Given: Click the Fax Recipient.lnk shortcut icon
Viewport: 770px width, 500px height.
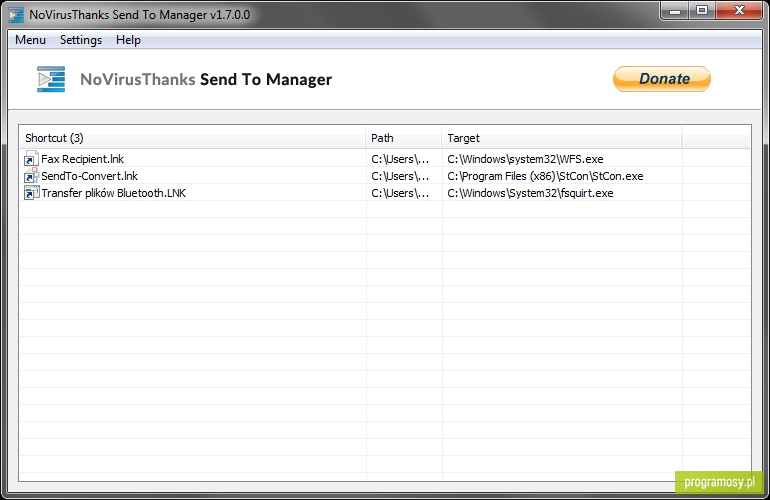Looking at the screenshot, I should pos(31,159).
